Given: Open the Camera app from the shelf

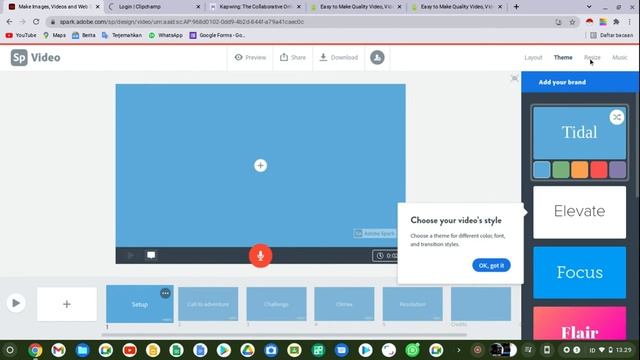Looking at the screenshot, I should [271, 350].
